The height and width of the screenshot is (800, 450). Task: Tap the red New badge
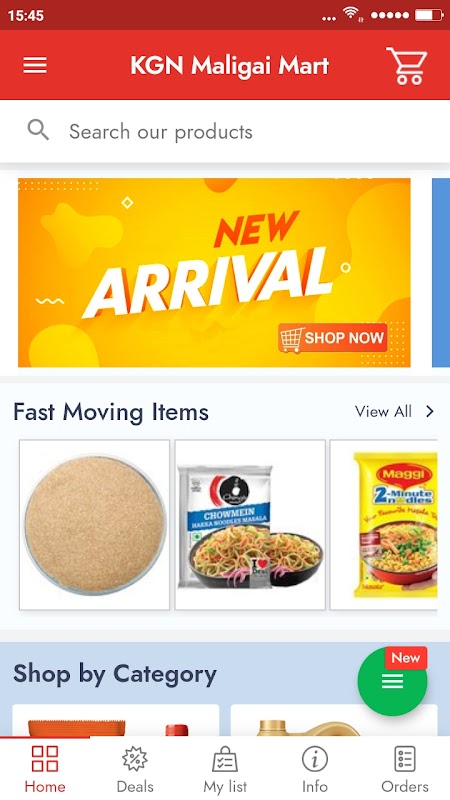[x=406, y=658]
